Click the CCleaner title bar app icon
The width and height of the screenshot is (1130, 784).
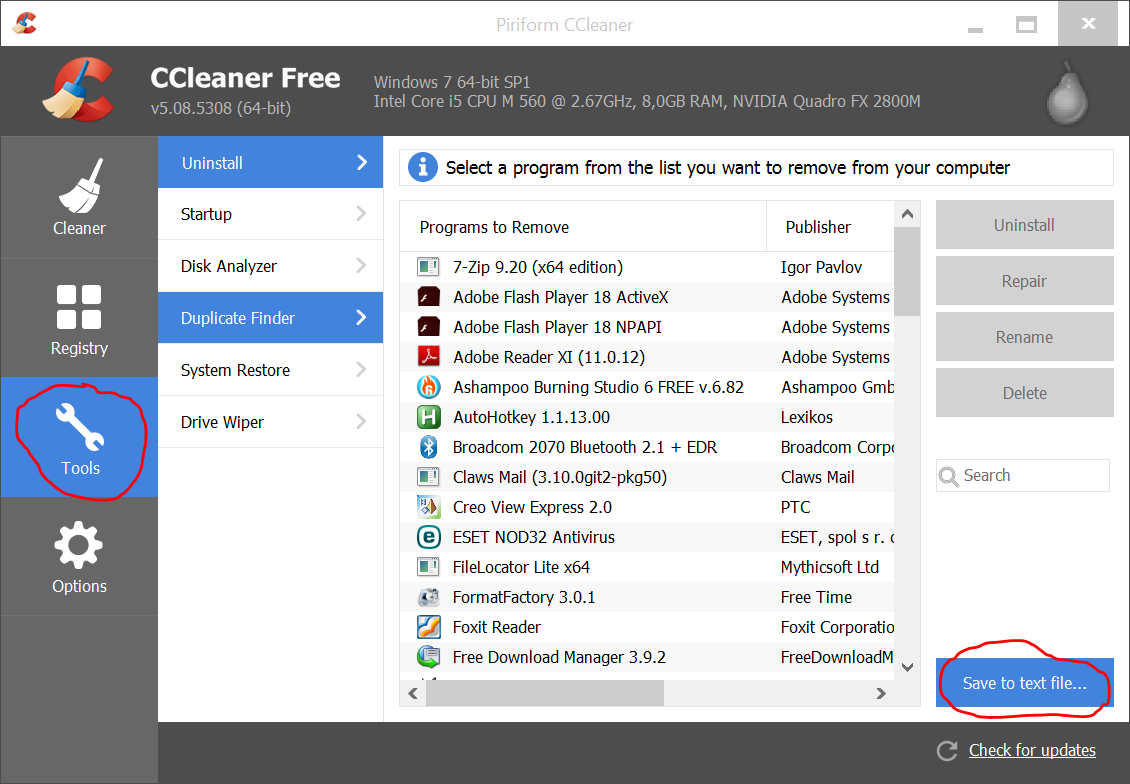pos(25,23)
